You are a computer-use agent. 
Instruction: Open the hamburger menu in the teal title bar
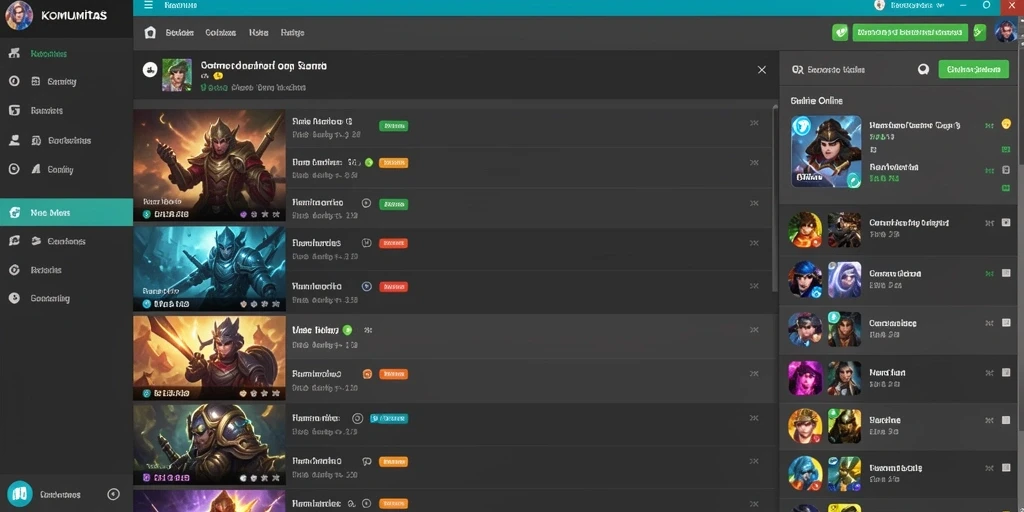[148, 5]
